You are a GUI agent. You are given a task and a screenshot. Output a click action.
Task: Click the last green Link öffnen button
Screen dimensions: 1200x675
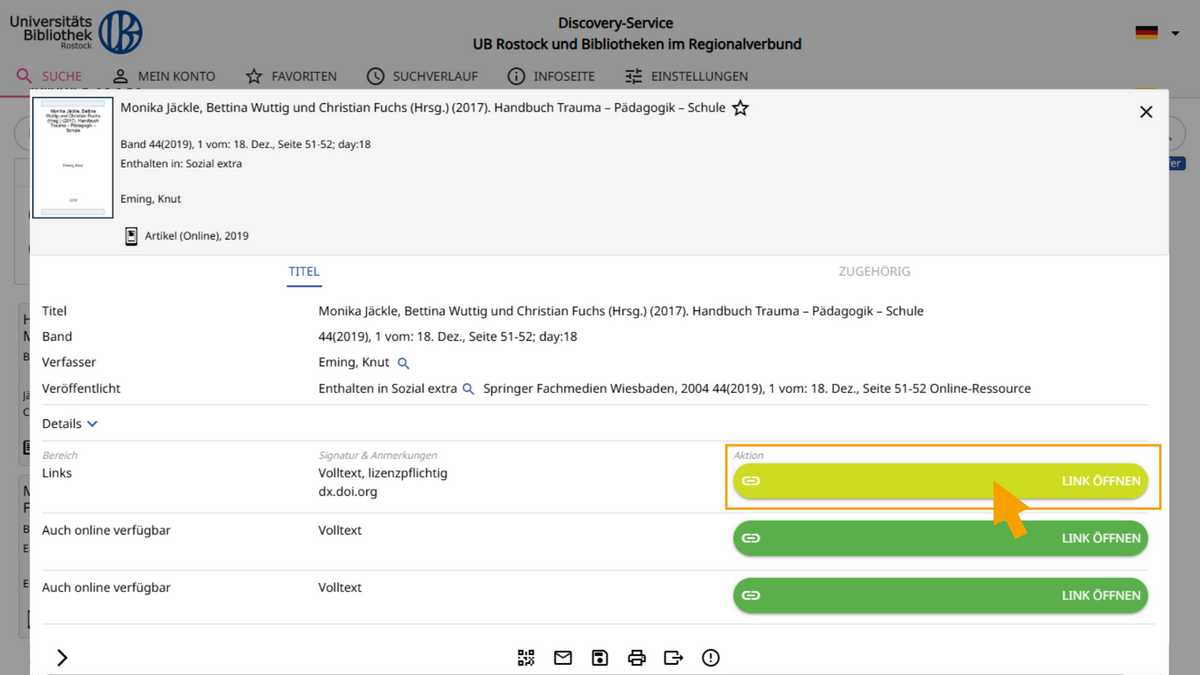[940, 595]
